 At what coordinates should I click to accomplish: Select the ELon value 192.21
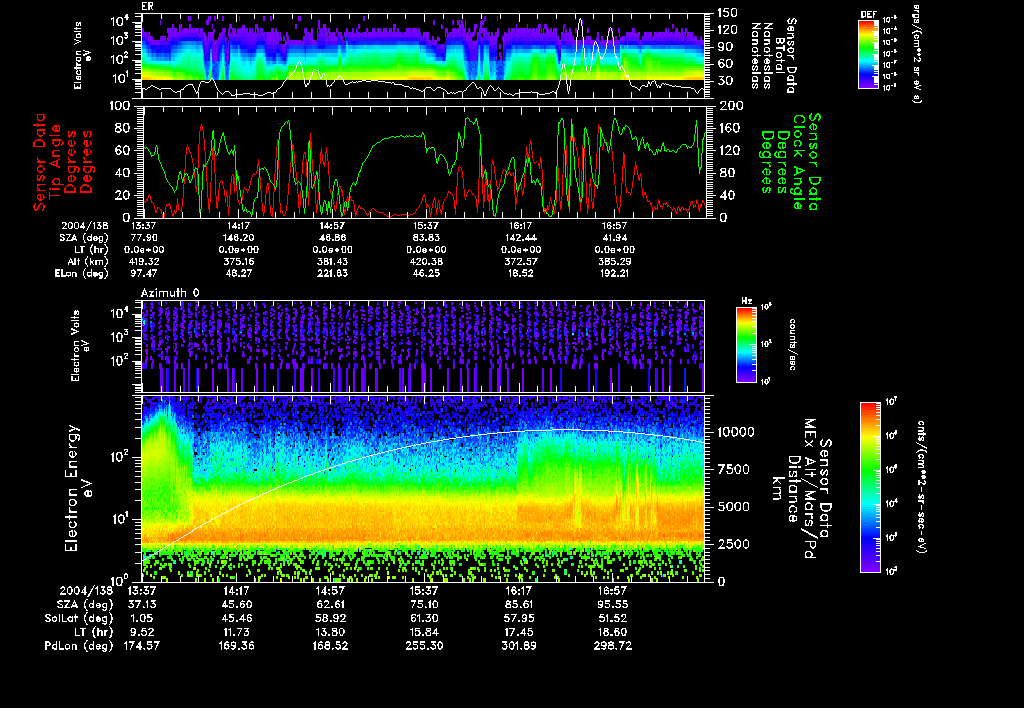615,274
